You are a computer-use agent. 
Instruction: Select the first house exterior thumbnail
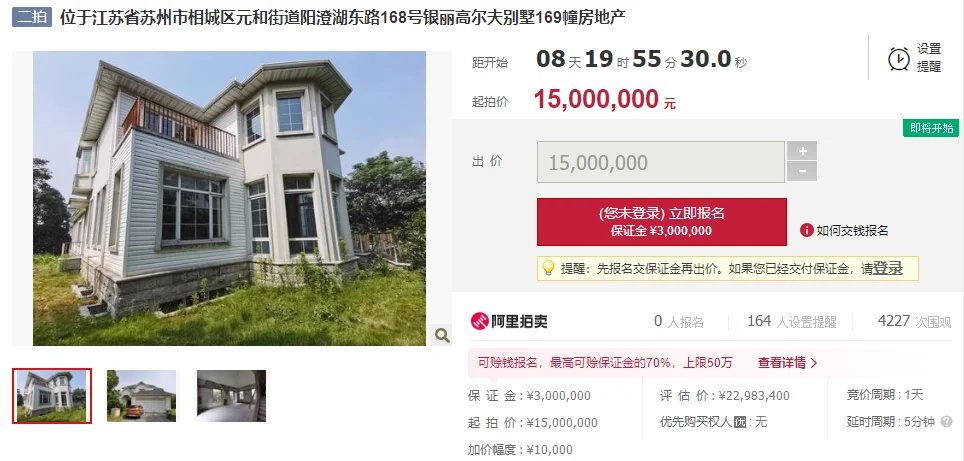[x=52, y=396]
